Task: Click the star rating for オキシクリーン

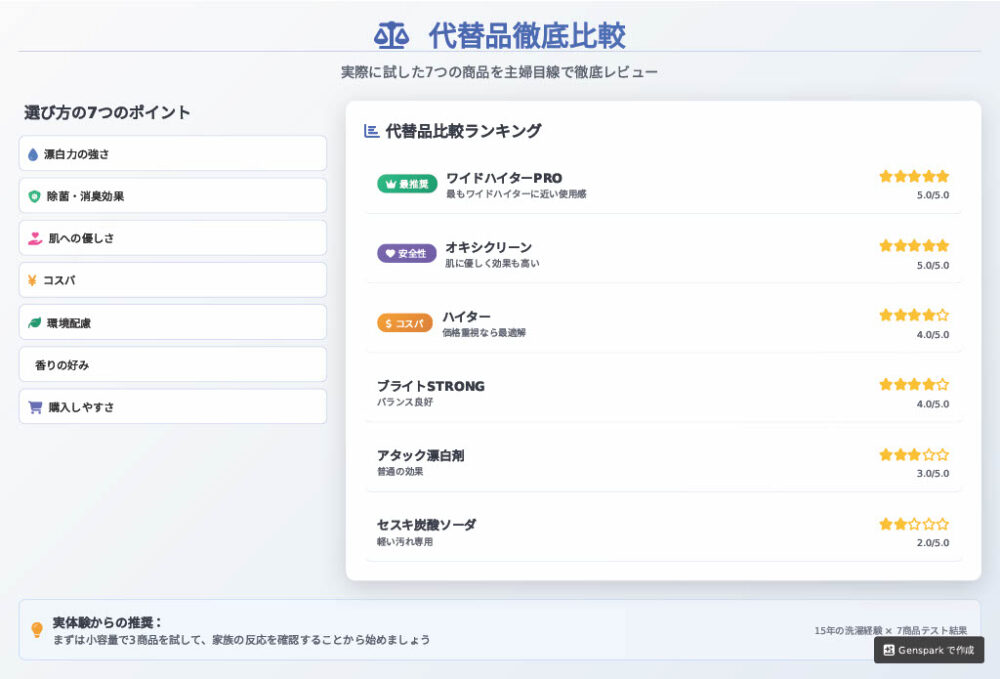Action: tap(914, 246)
